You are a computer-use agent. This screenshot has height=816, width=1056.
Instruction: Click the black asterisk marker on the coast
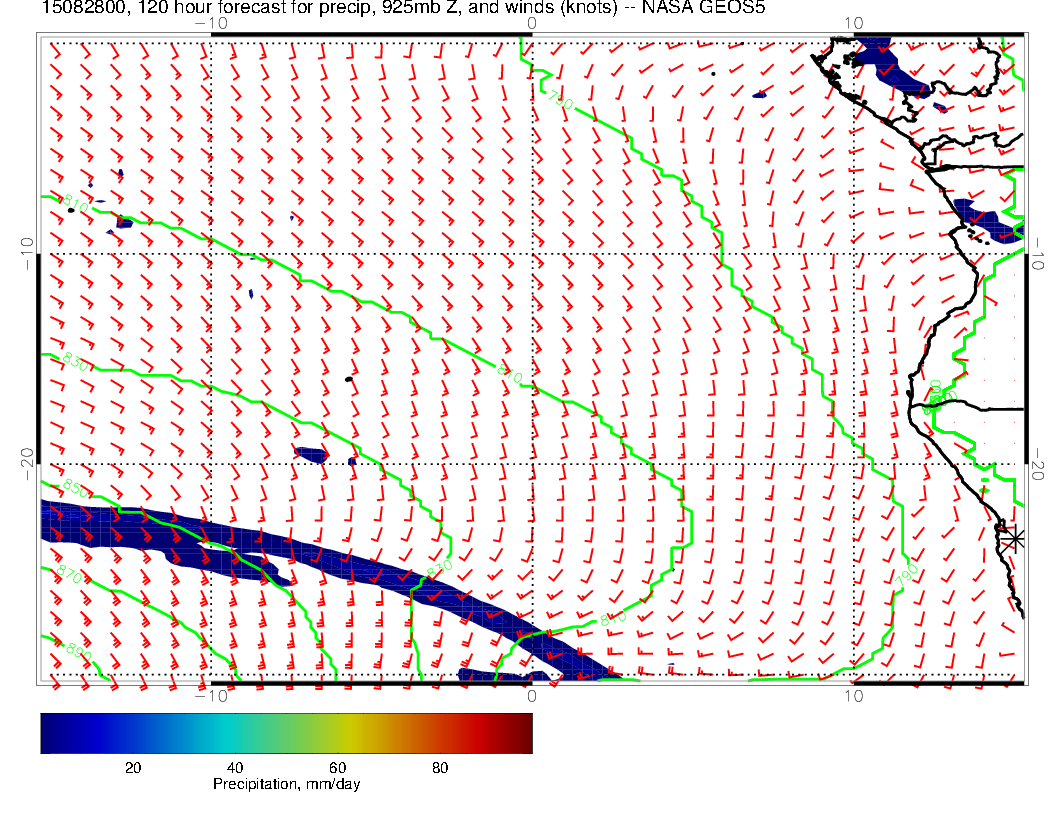click(1014, 537)
